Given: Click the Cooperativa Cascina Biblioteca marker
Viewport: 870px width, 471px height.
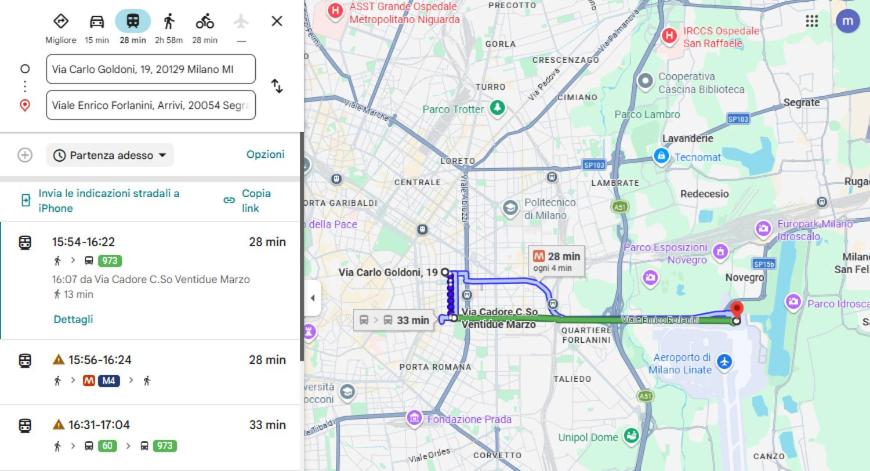Looking at the screenshot, I should pos(645,82).
